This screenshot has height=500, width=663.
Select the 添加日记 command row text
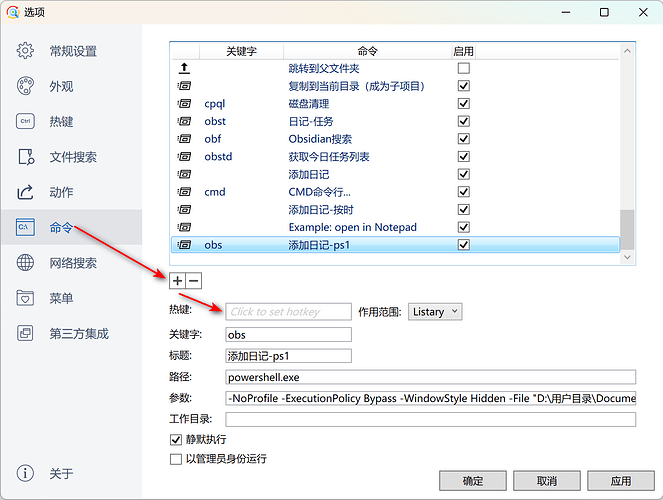[x=309, y=174]
